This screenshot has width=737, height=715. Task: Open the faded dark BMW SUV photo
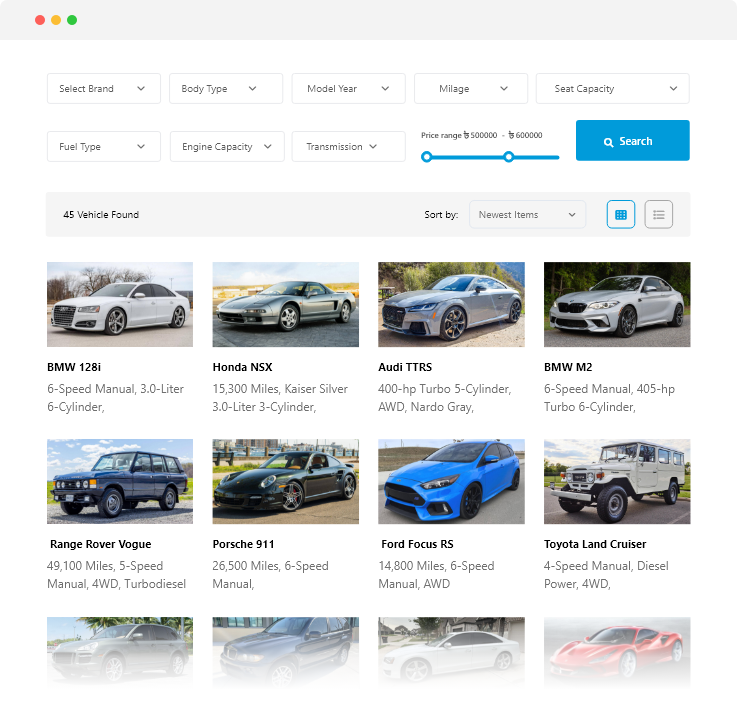(x=286, y=652)
